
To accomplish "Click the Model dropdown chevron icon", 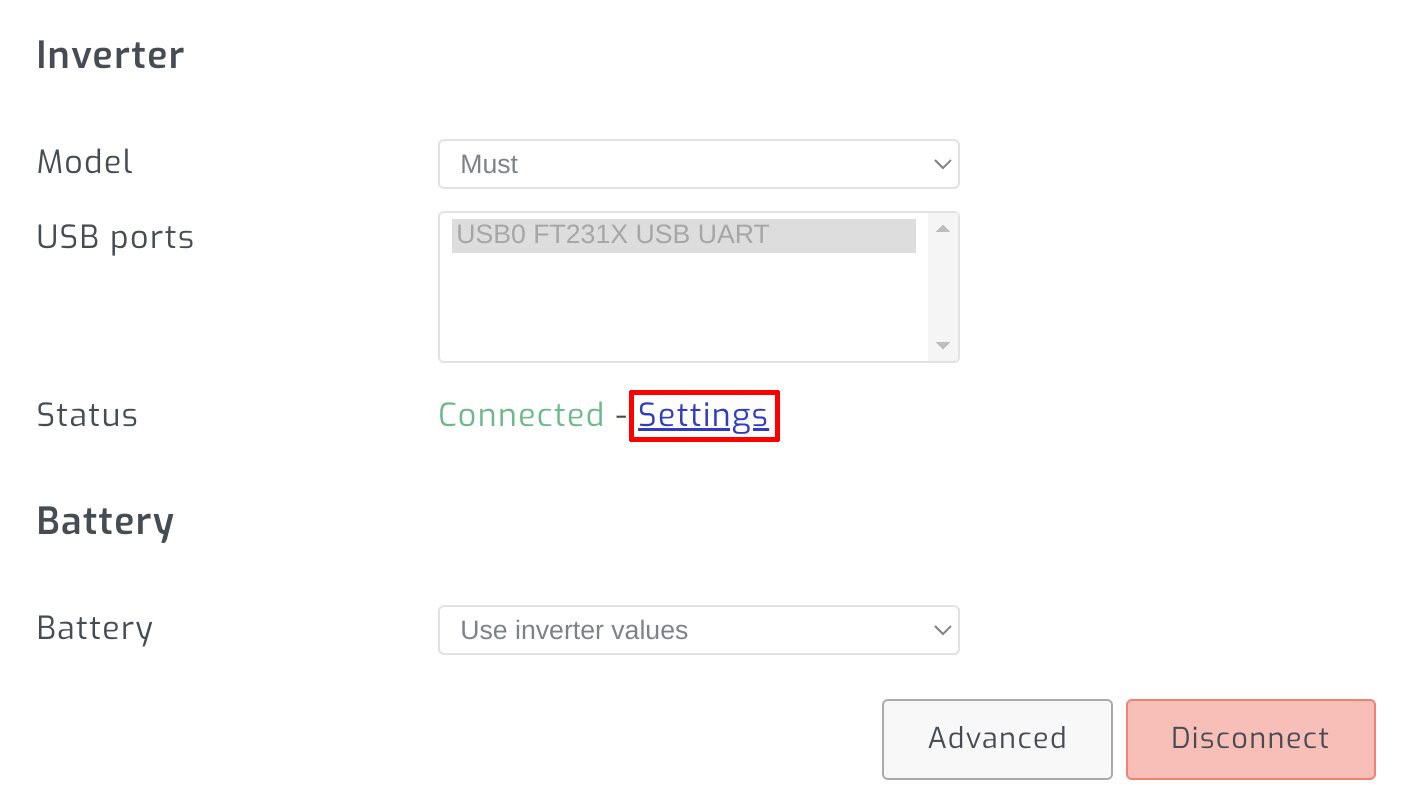I will [x=941, y=164].
